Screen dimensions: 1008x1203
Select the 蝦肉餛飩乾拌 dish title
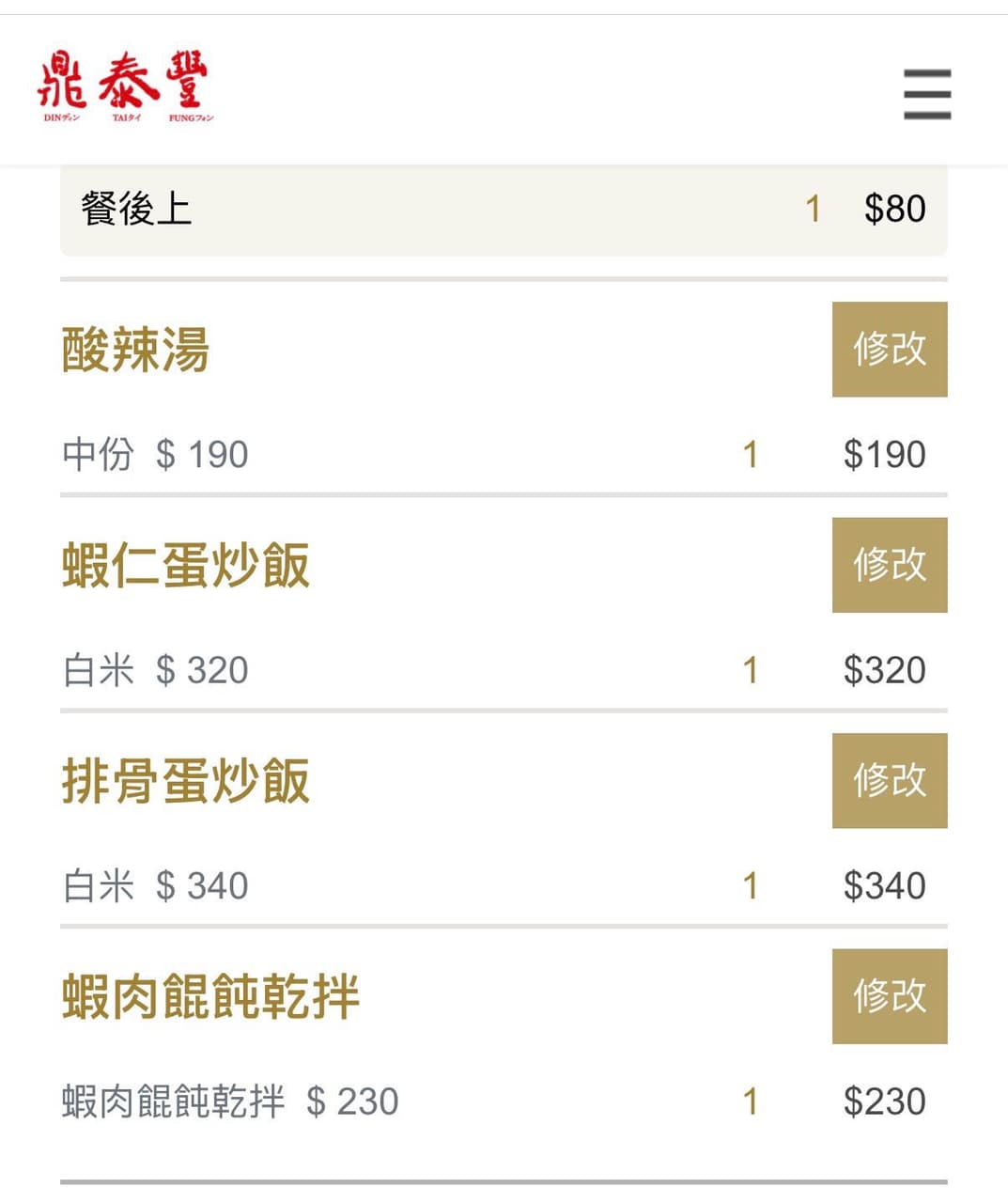click(210, 996)
